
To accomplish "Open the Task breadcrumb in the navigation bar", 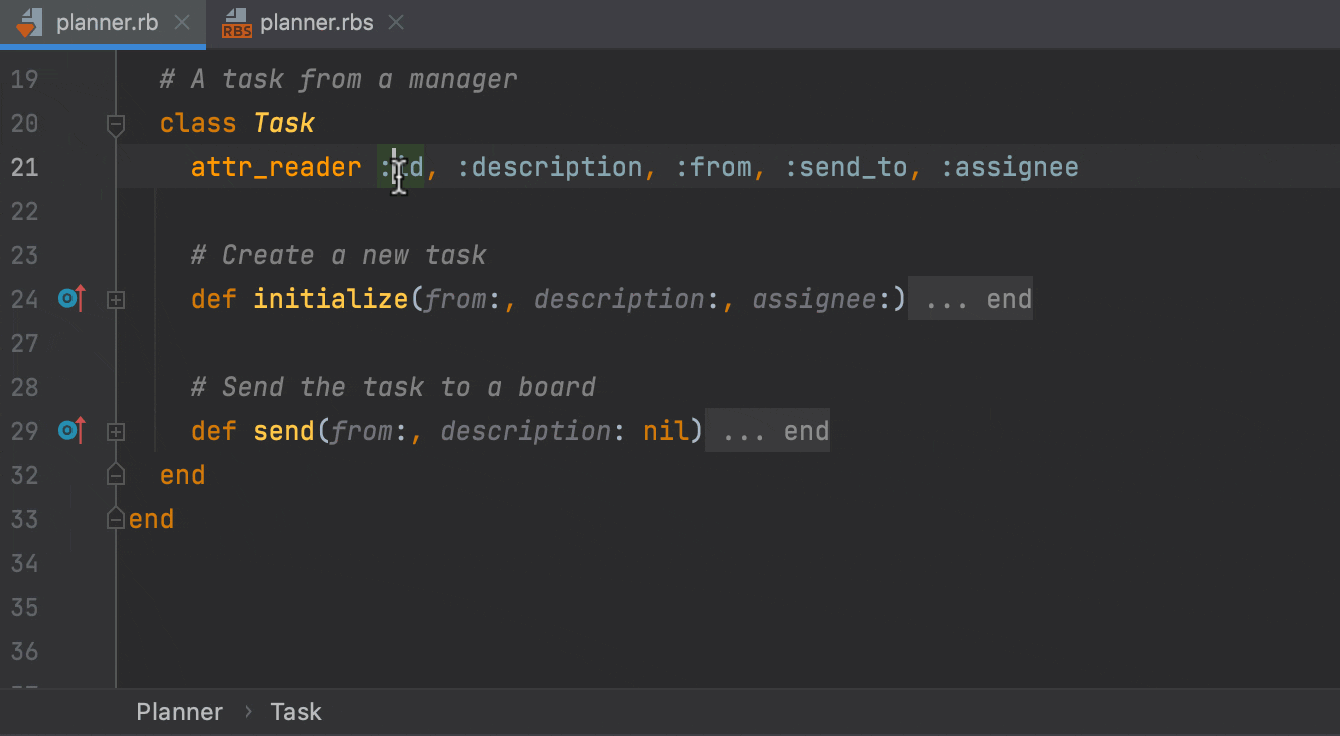I will coord(296,711).
